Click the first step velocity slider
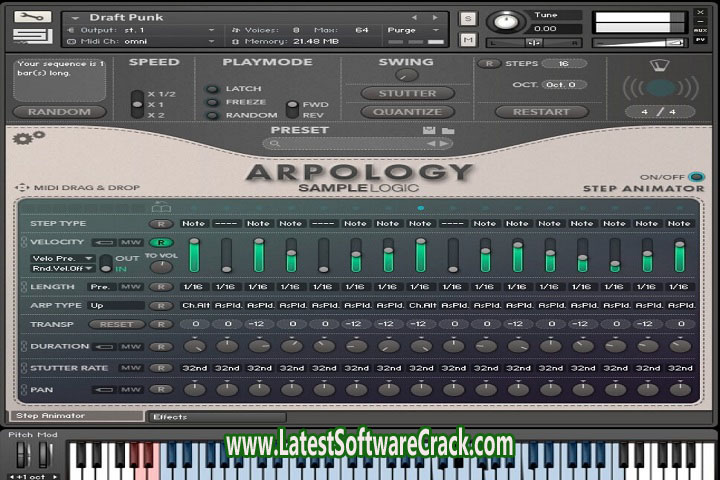Screen dimensions: 720x480 (194, 255)
